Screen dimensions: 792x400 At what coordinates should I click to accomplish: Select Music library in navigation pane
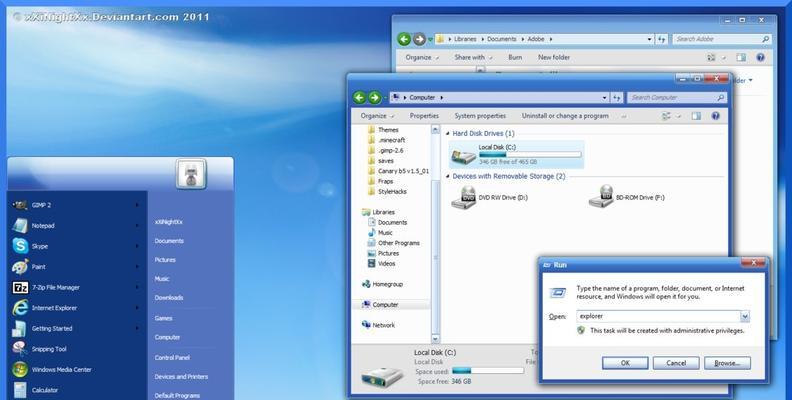click(380, 233)
